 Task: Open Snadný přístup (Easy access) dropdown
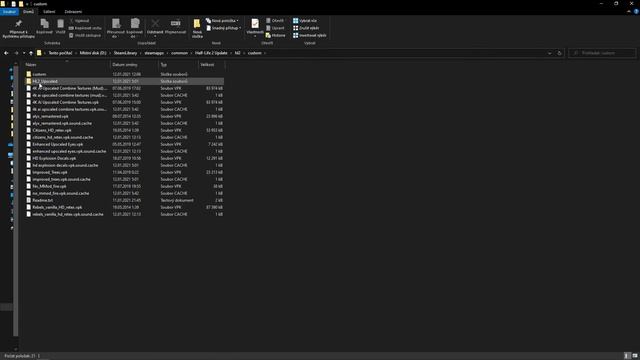point(223,28)
